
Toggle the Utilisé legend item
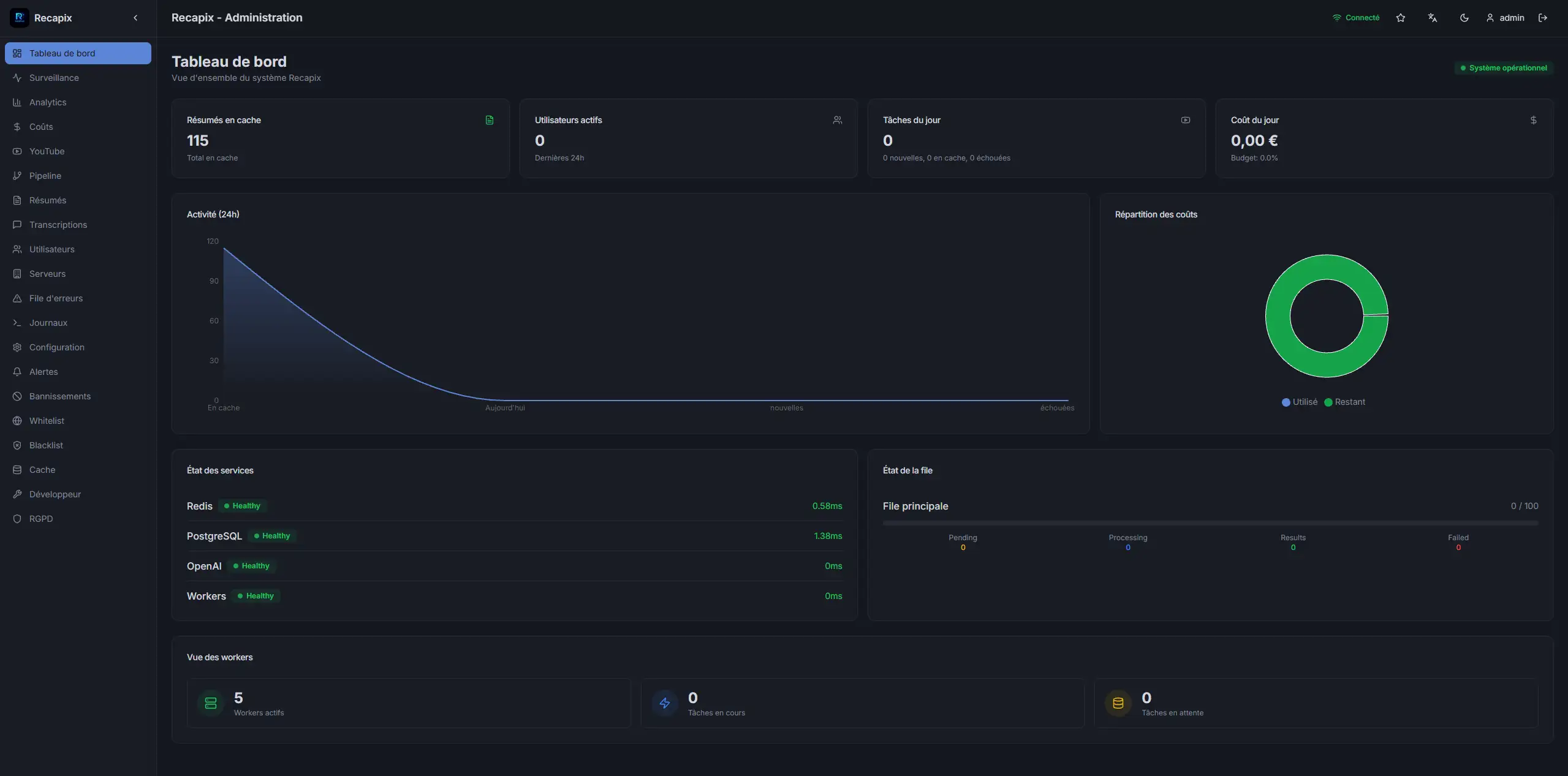1299,402
